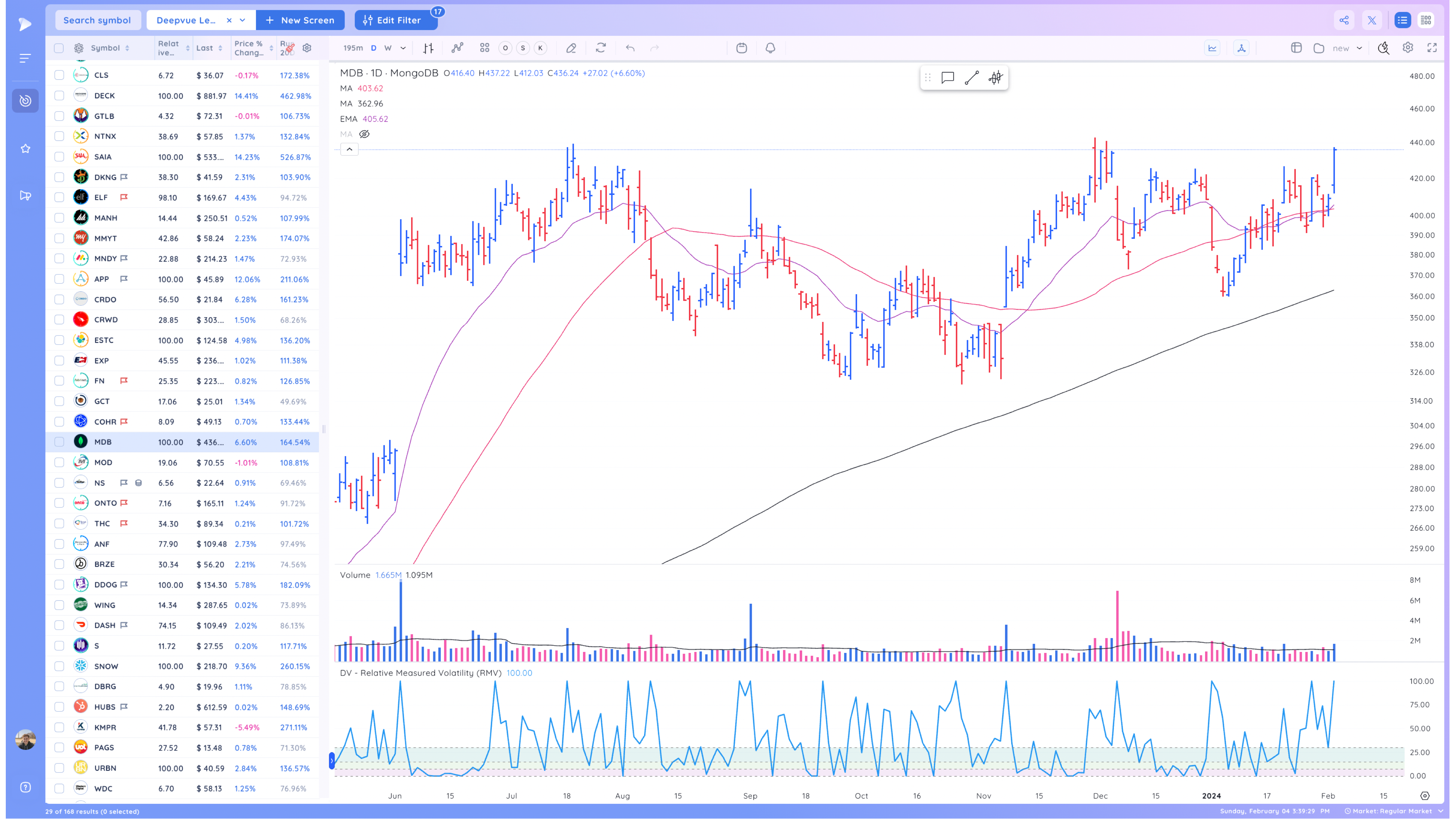The height and width of the screenshot is (819, 1456).
Task: Switch to list view layout icon
Action: point(1402,20)
